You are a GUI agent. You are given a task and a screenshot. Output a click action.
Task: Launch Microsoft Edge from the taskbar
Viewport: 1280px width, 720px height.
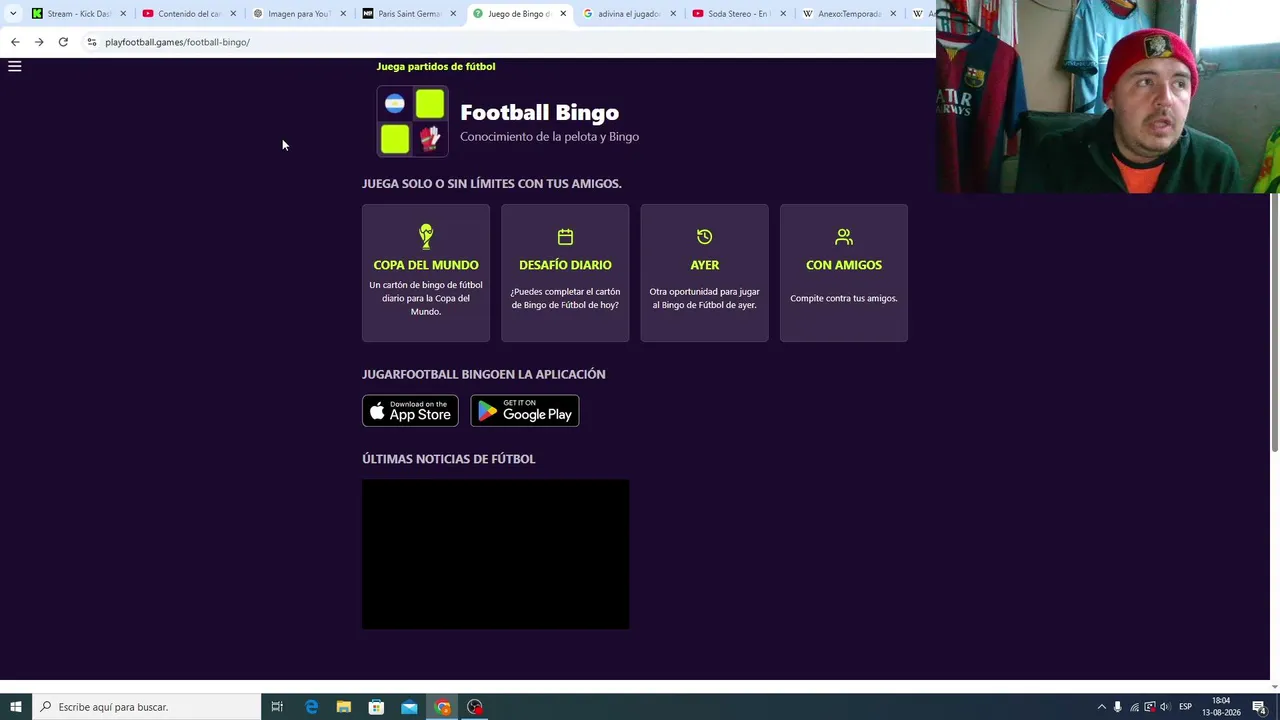click(x=311, y=707)
